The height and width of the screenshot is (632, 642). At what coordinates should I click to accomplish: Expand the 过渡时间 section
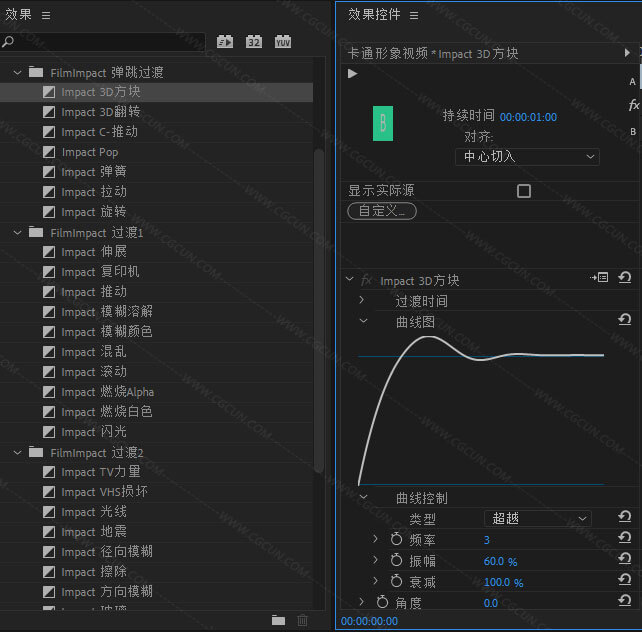click(362, 300)
